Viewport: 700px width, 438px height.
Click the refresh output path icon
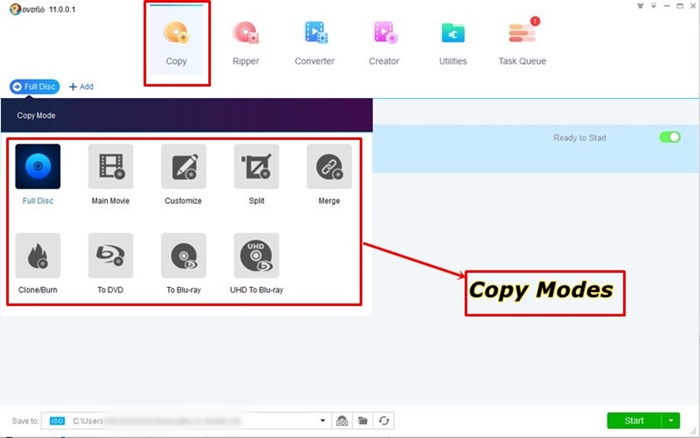(x=383, y=421)
